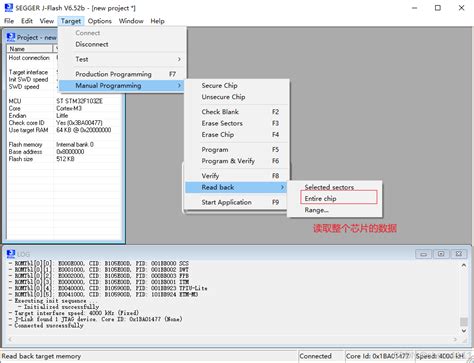The height and width of the screenshot is (363, 474).
Task: Click the MCU ST STM32F103ZE value
Action: tap(79, 101)
